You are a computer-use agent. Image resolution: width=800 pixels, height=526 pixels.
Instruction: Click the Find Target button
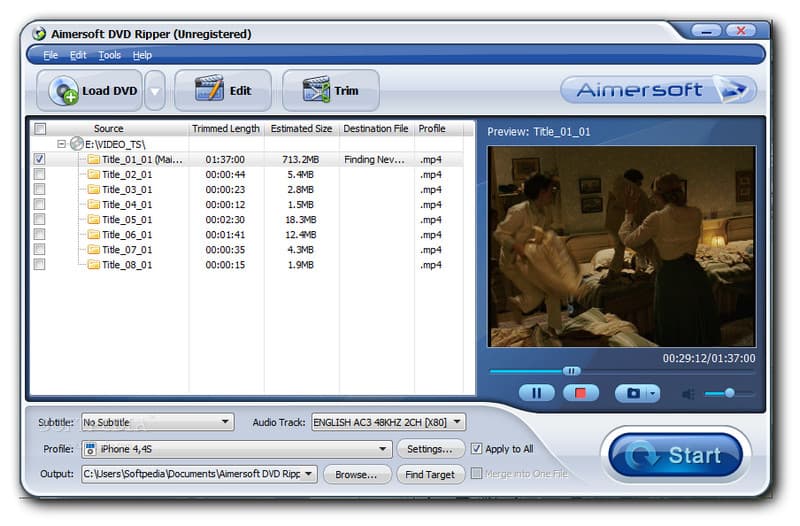tap(431, 474)
